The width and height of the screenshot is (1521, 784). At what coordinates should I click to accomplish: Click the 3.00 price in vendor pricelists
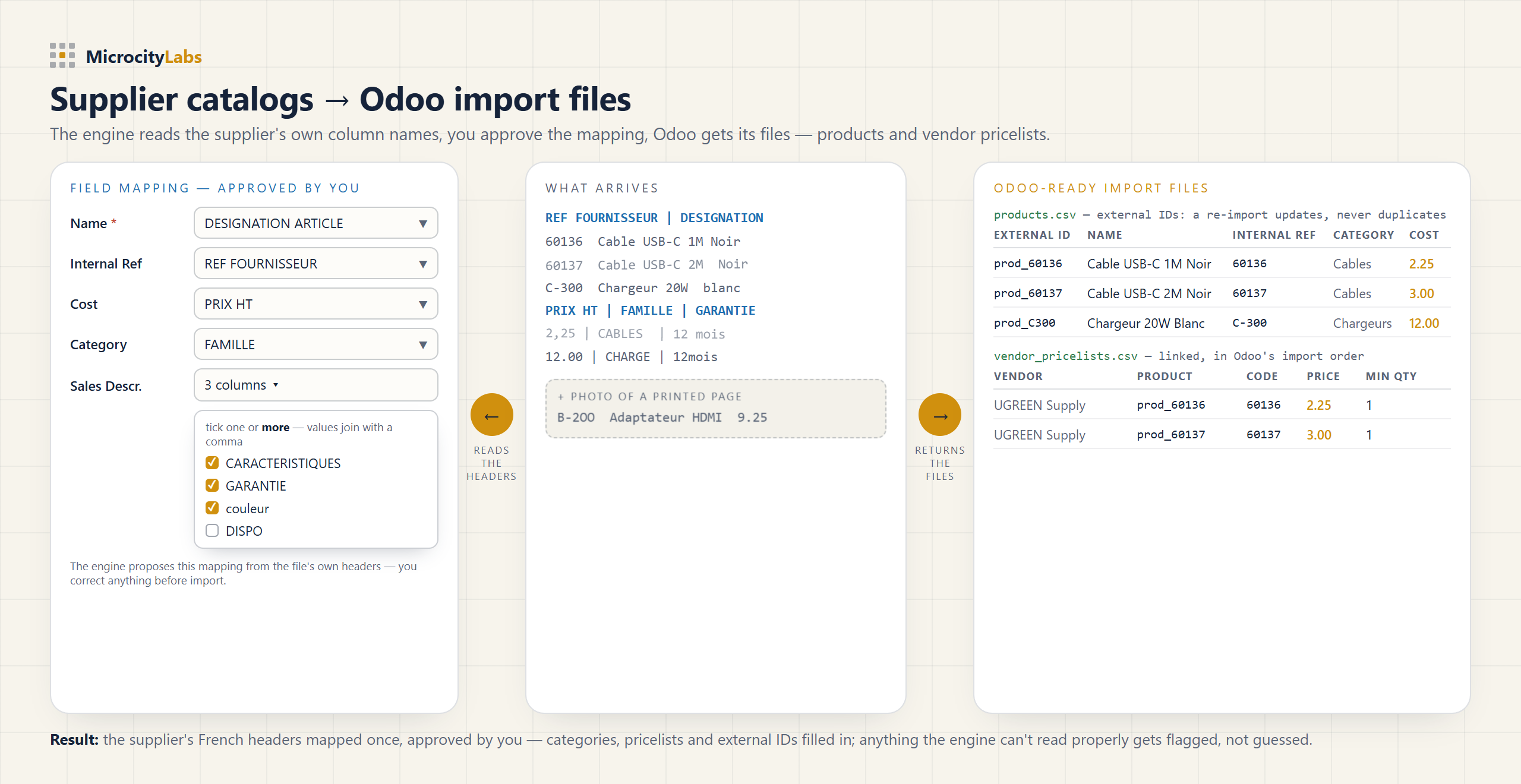pos(1318,435)
